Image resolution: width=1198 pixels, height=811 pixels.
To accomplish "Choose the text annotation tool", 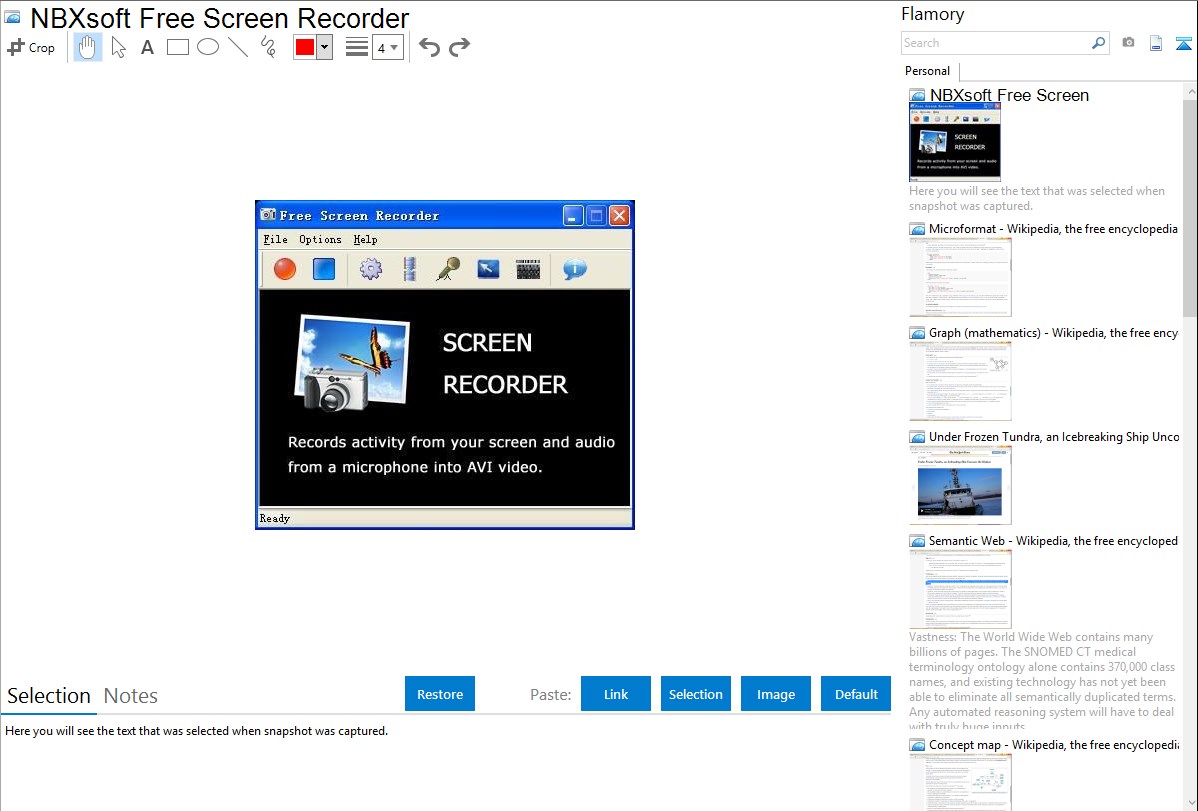I will (x=147, y=47).
